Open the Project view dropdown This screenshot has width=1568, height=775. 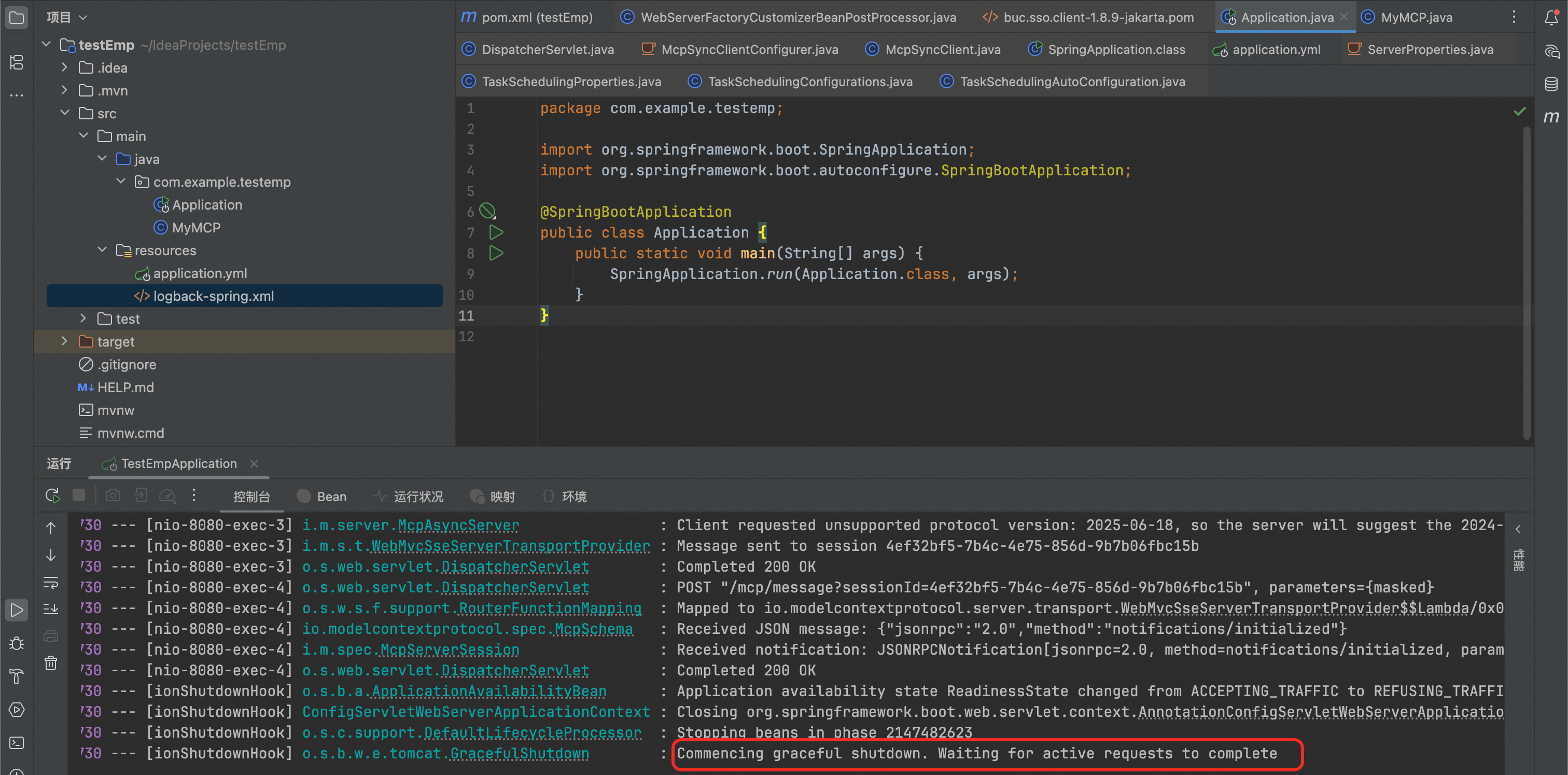coord(67,17)
